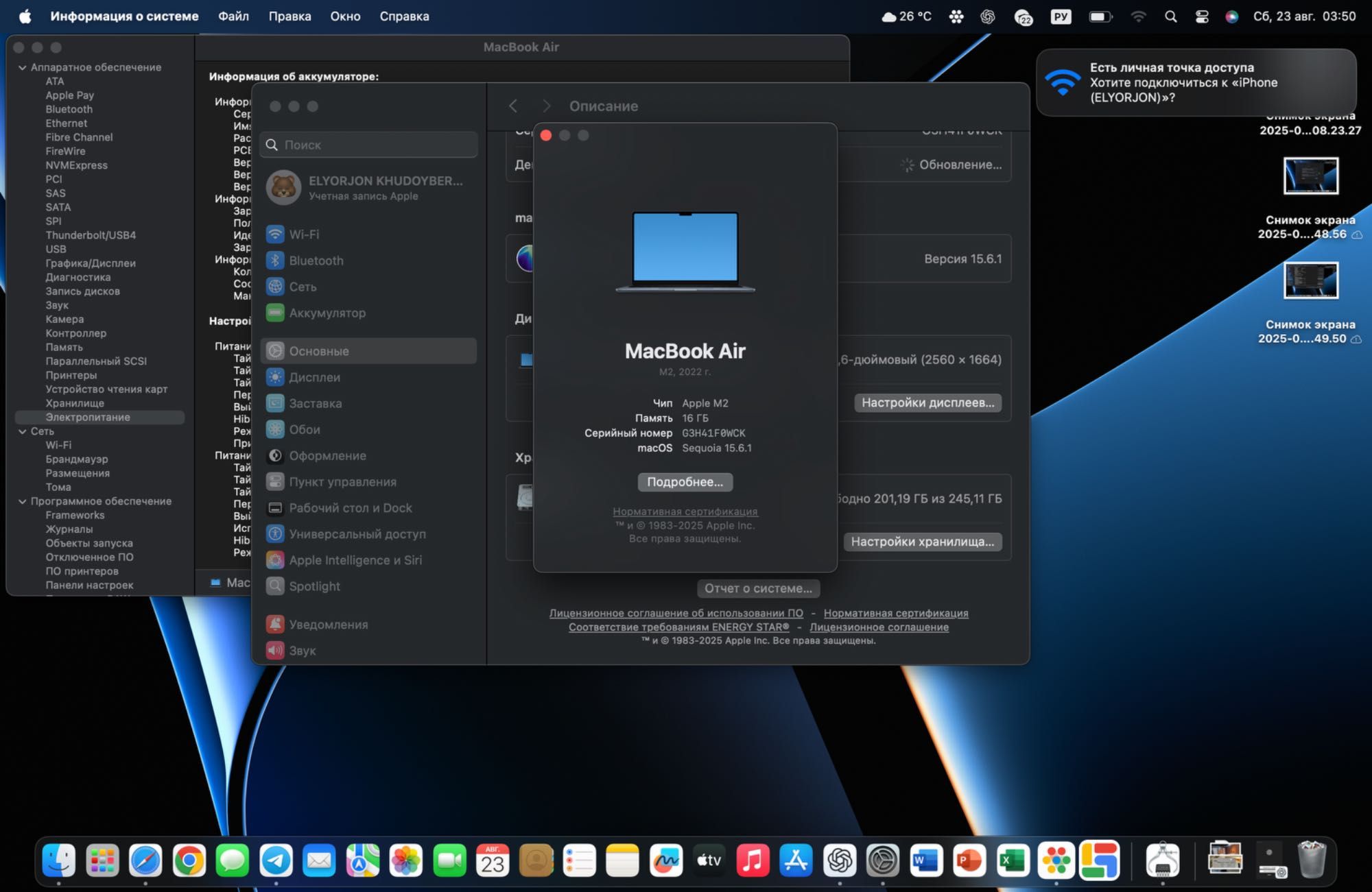
Task: Click the Поиск field in System Settings
Action: pos(368,145)
